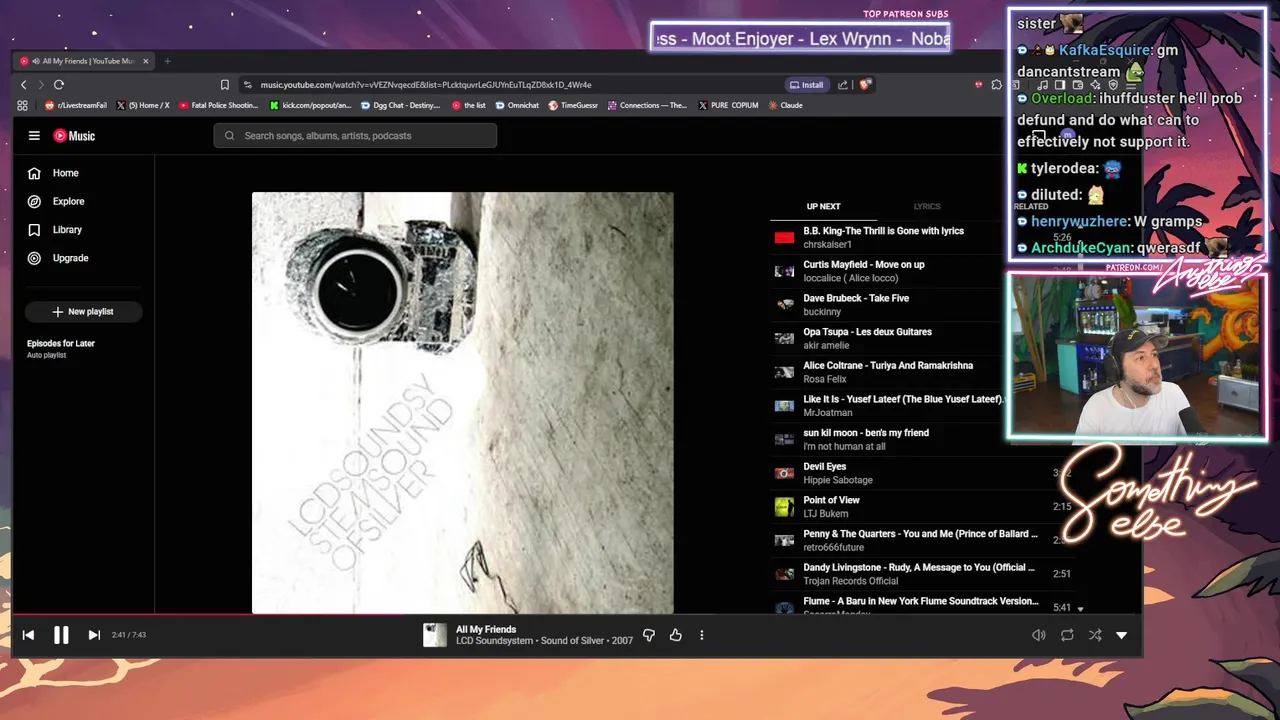Viewport: 1280px width, 720px height.
Task: Open the Brave shields icon
Action: (x=866, y=85)
